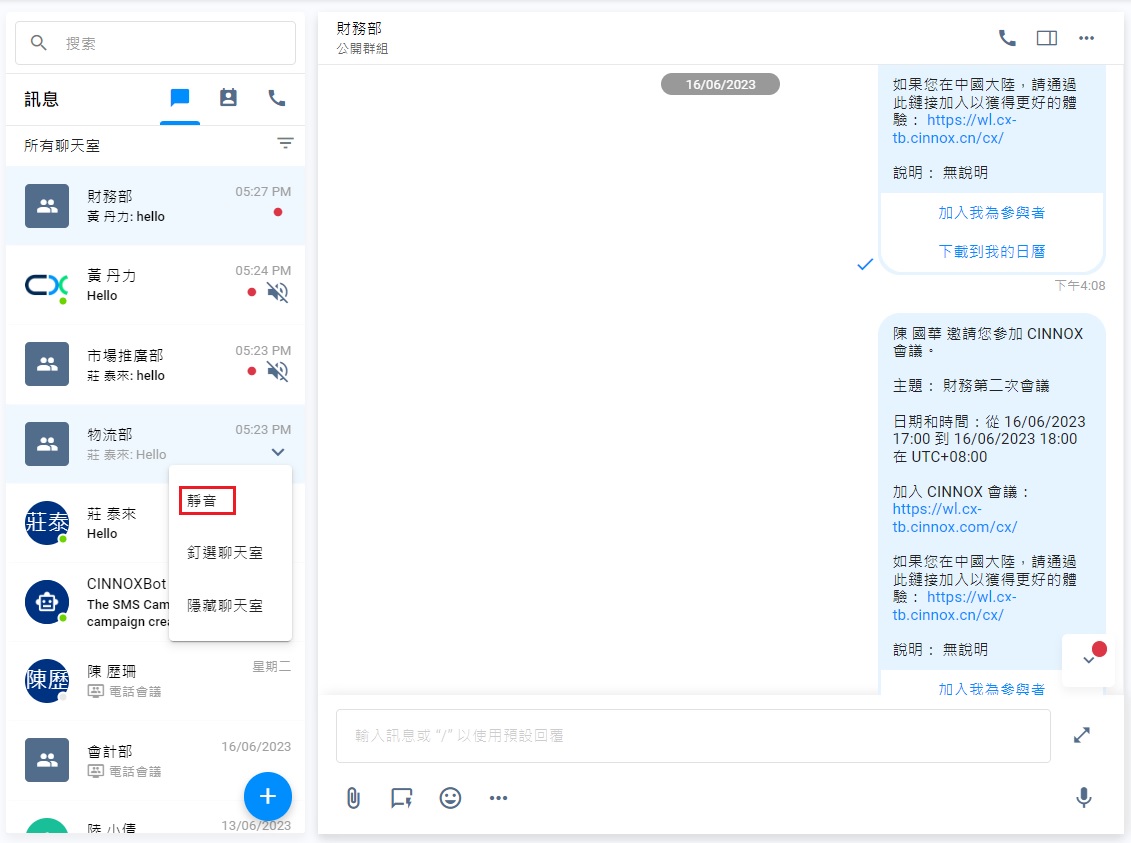Click unread red dot on 財務部 chat
This screenshot has height=843, width=1131.
point(277,212)
